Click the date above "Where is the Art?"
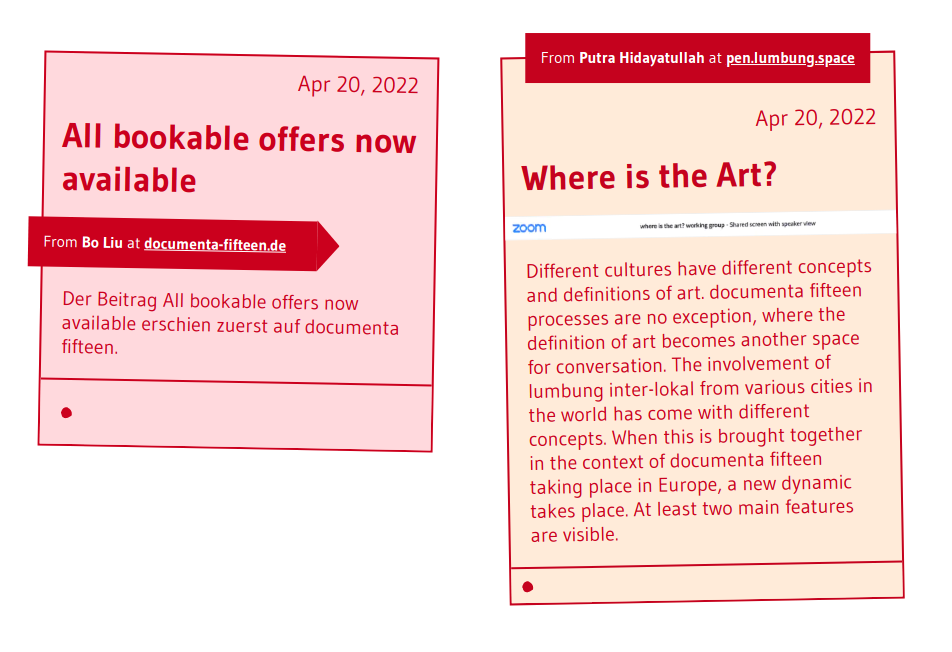The image size is (952, 652). pos(815,118)
